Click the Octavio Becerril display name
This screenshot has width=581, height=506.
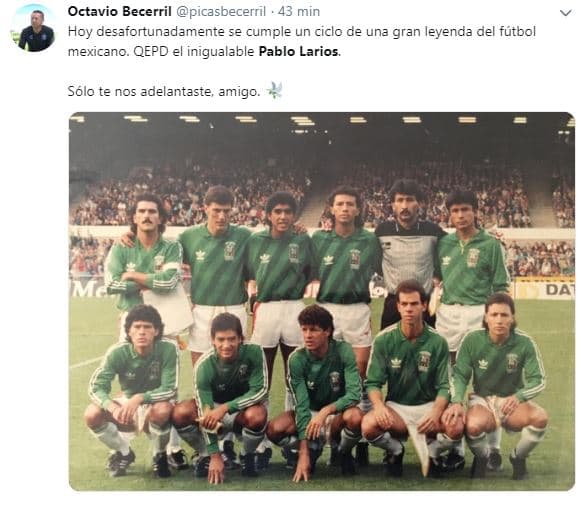pyautogui.click(x=119, y=11)
